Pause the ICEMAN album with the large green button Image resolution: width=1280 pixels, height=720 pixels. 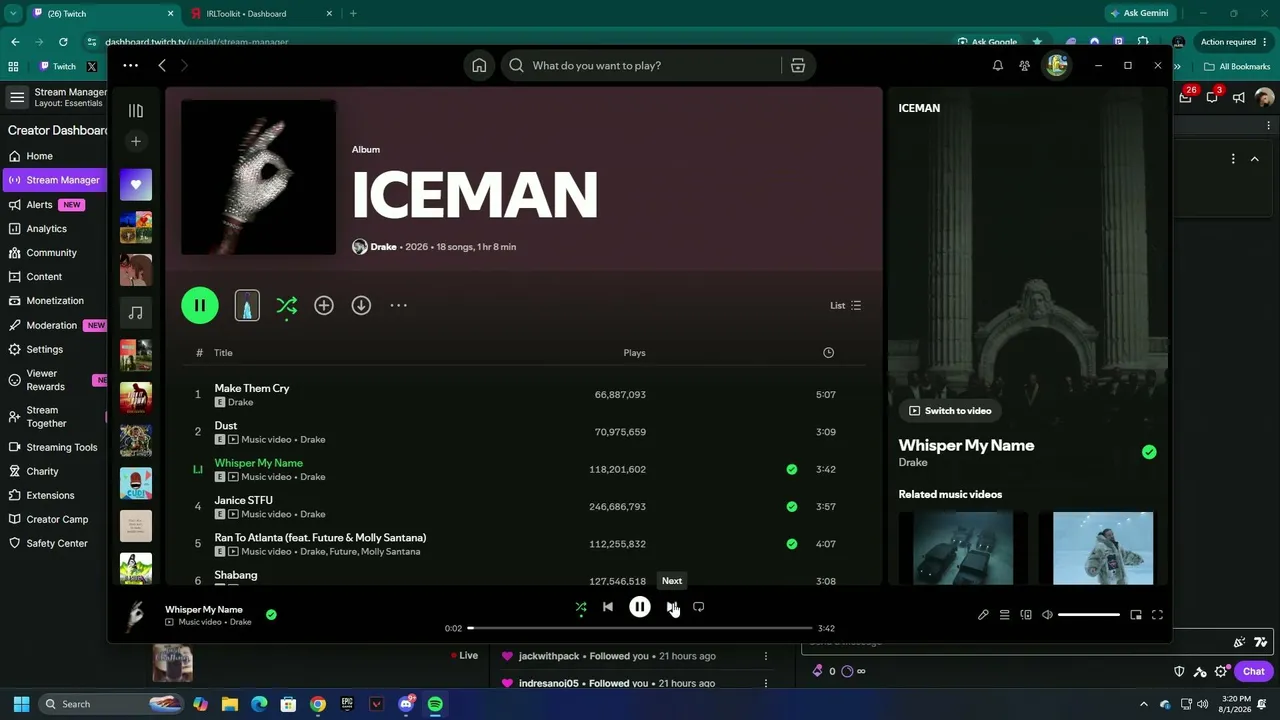[200, 306]
